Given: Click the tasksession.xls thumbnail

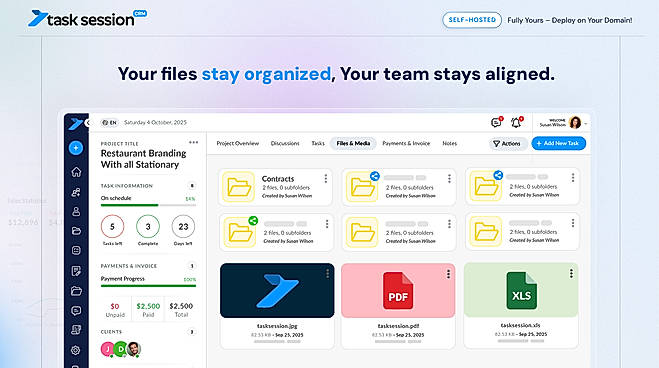Looking at the screenshot, I should (x=521, y=290).
